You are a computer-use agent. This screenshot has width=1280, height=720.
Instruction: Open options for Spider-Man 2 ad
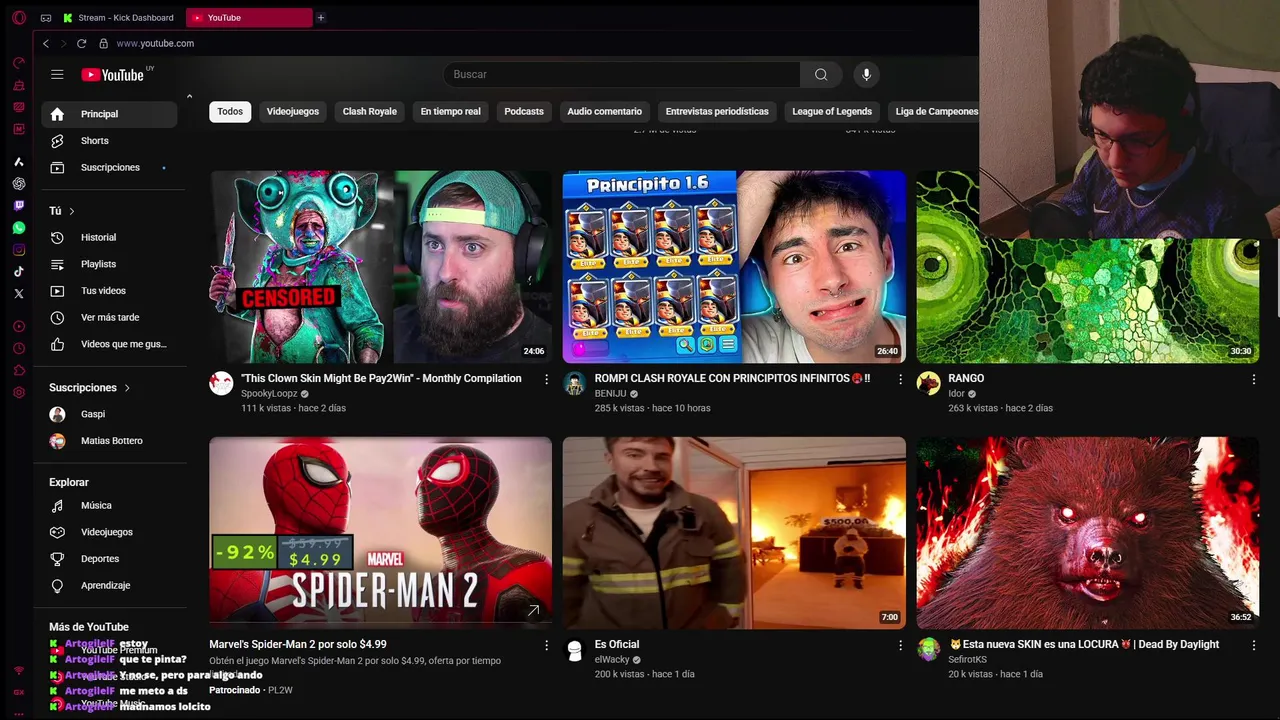546,645
